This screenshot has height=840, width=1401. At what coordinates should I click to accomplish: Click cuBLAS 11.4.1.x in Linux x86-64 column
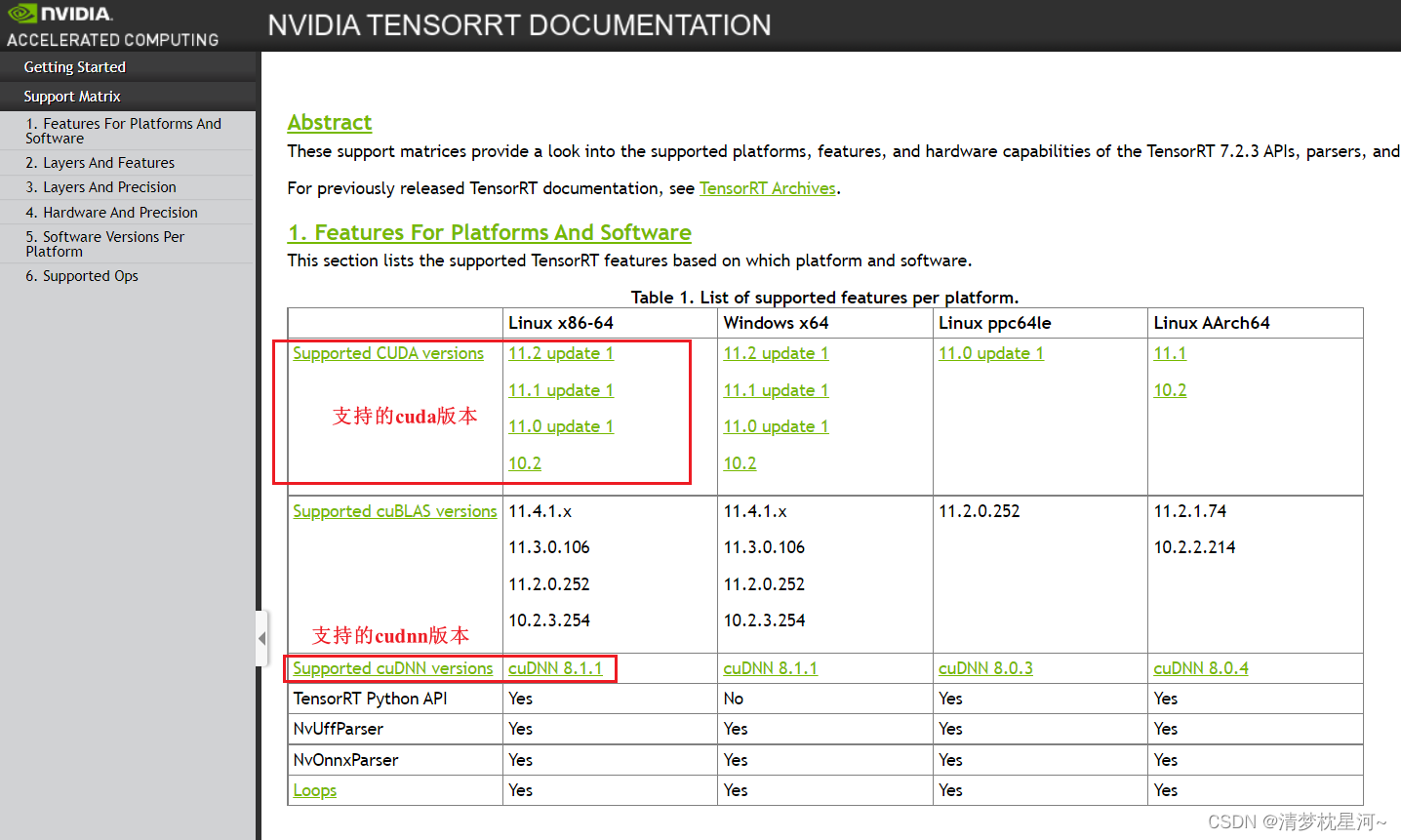point(540,511)
